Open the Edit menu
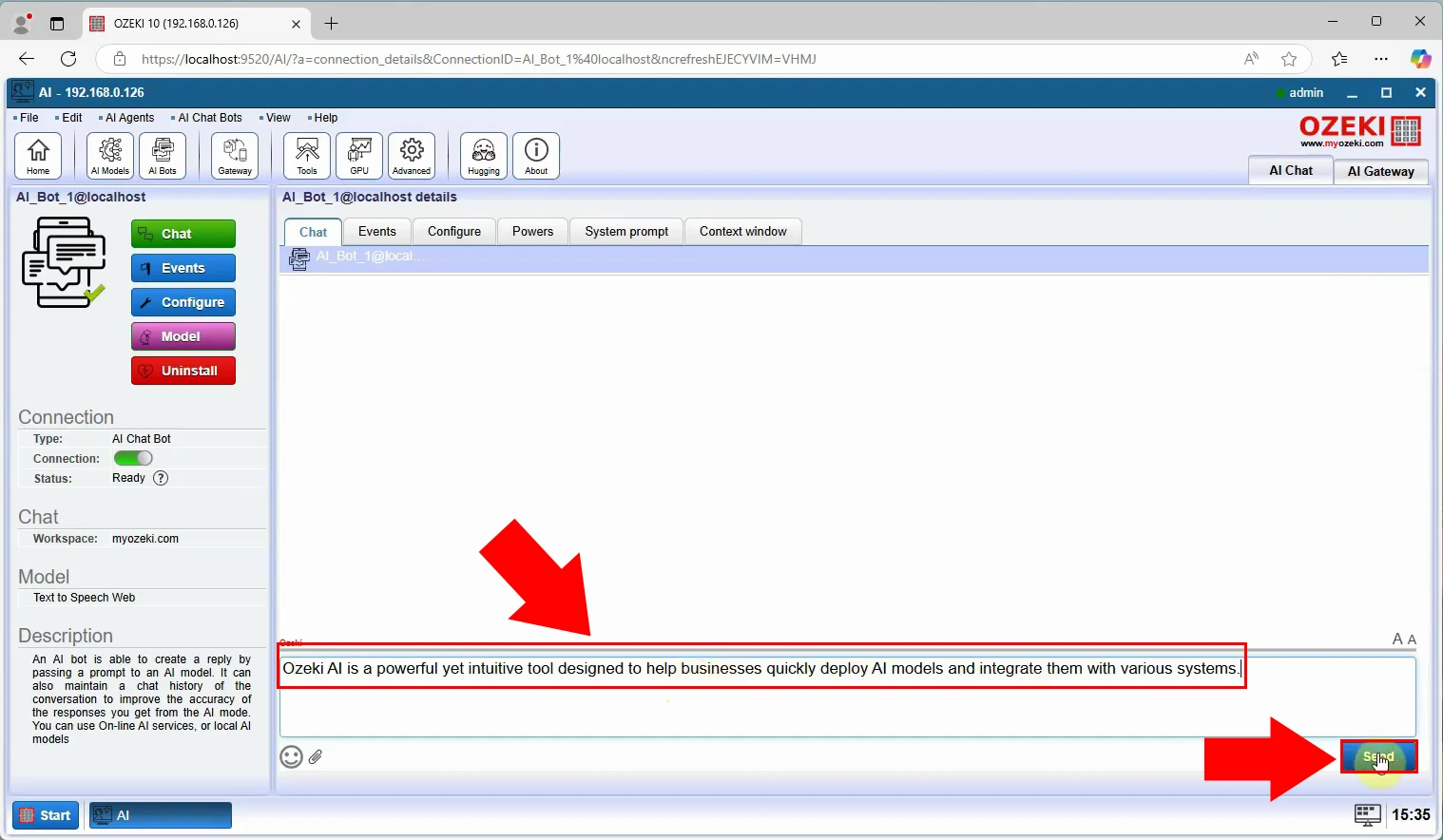Image resolution: width=1443 pixels, height=840 pixels. coord(71,118)
